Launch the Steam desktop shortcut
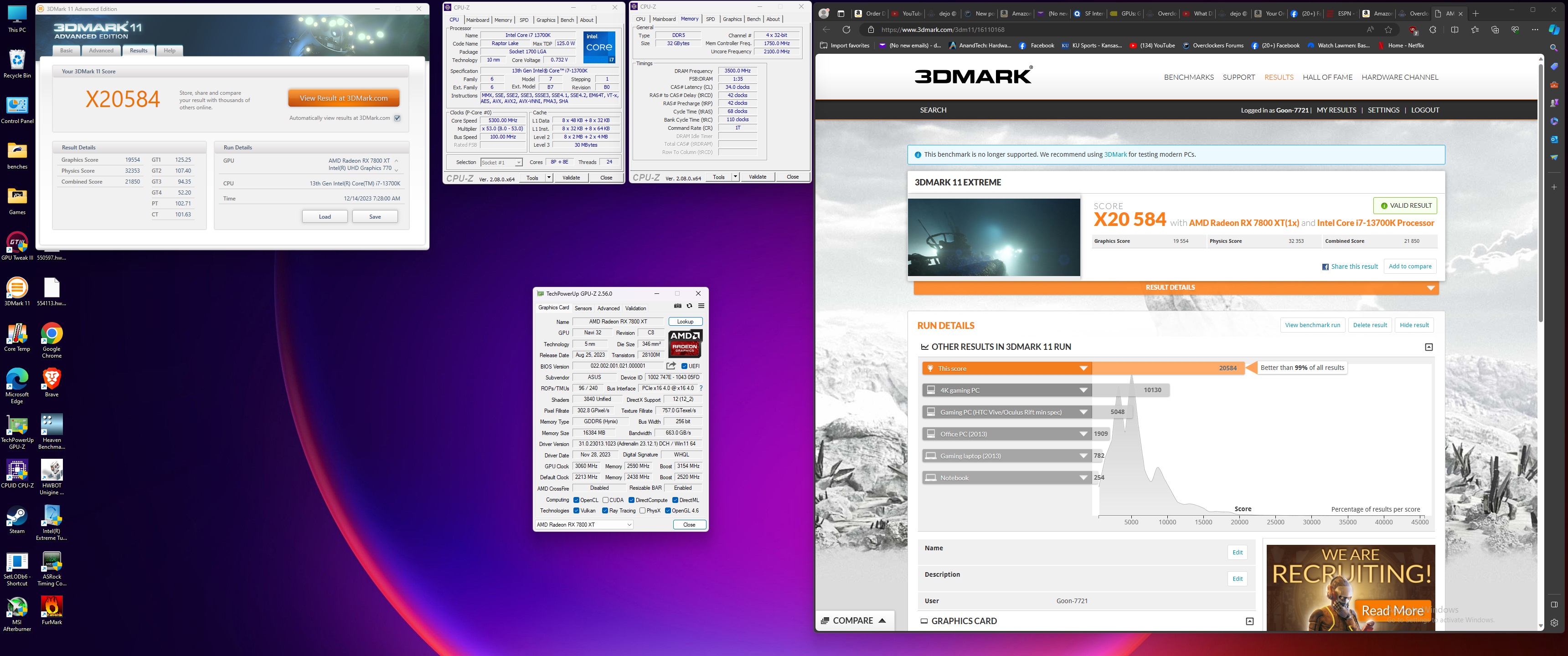The width and height of the screenshot is (1568, 656). point(17,520)
